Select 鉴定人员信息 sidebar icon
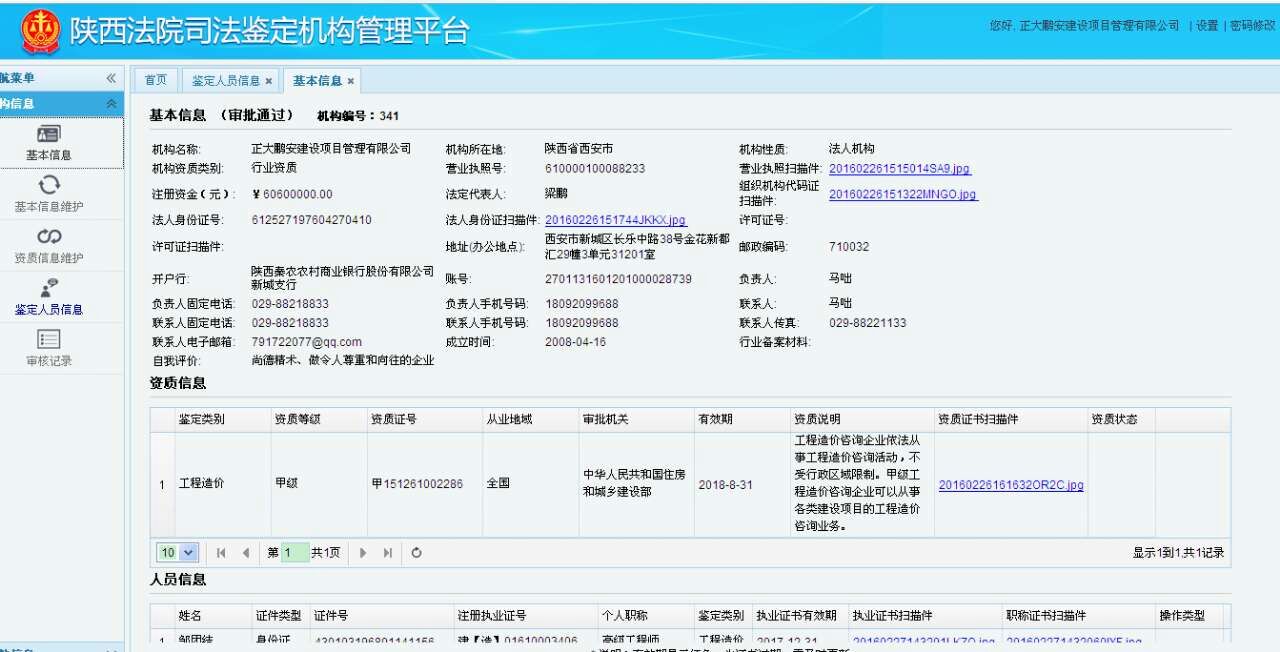This screenshot has height=652, width=1280. (x=48, y=289)
